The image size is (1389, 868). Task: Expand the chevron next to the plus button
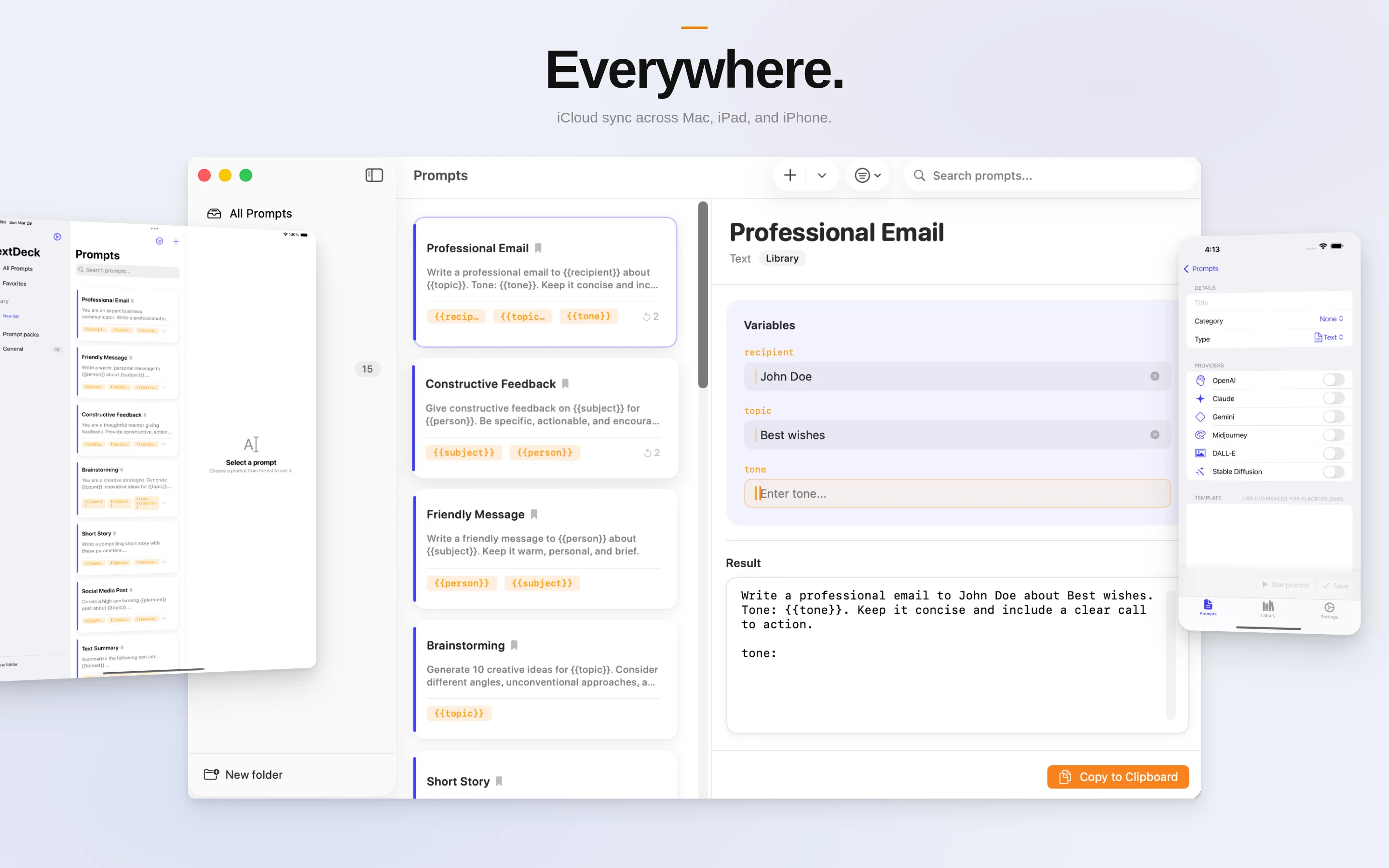(822, 175)
